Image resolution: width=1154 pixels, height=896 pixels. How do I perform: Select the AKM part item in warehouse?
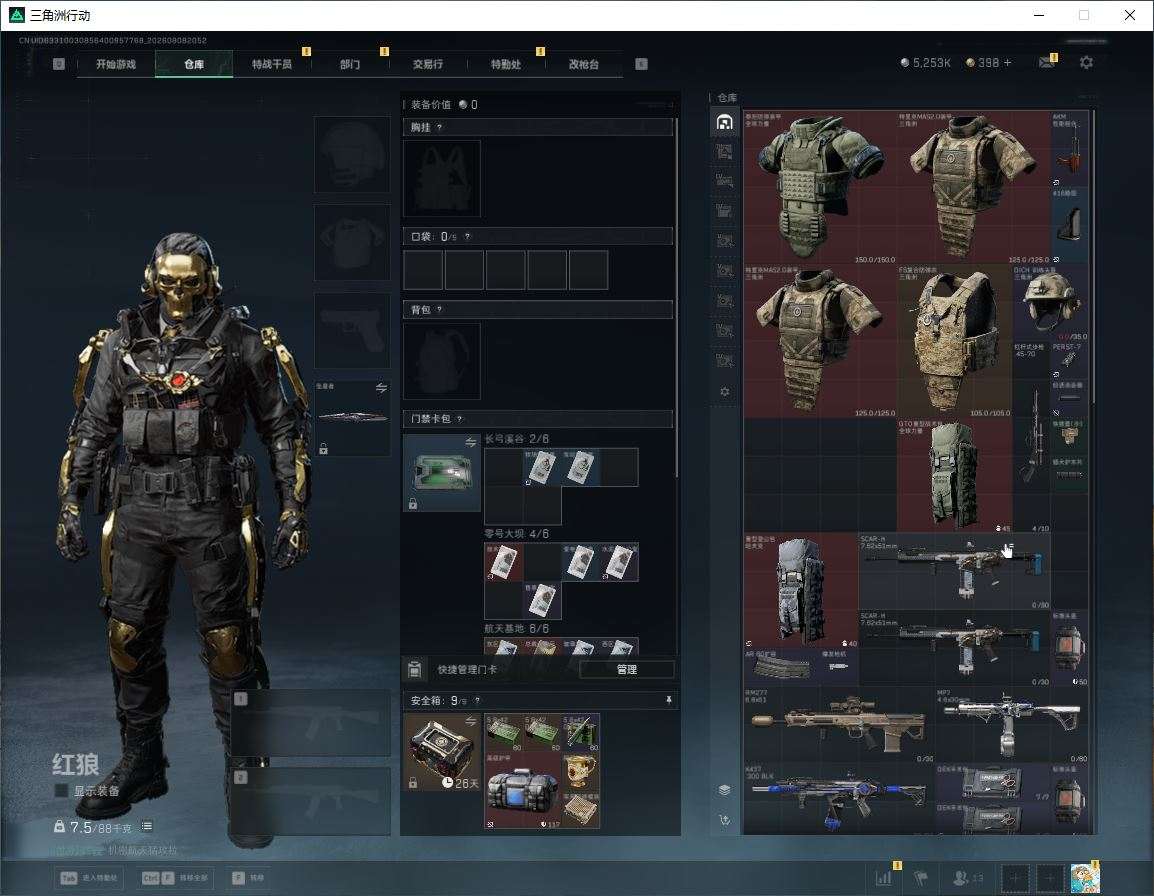pyautogui.click(x=1069, y=149)
